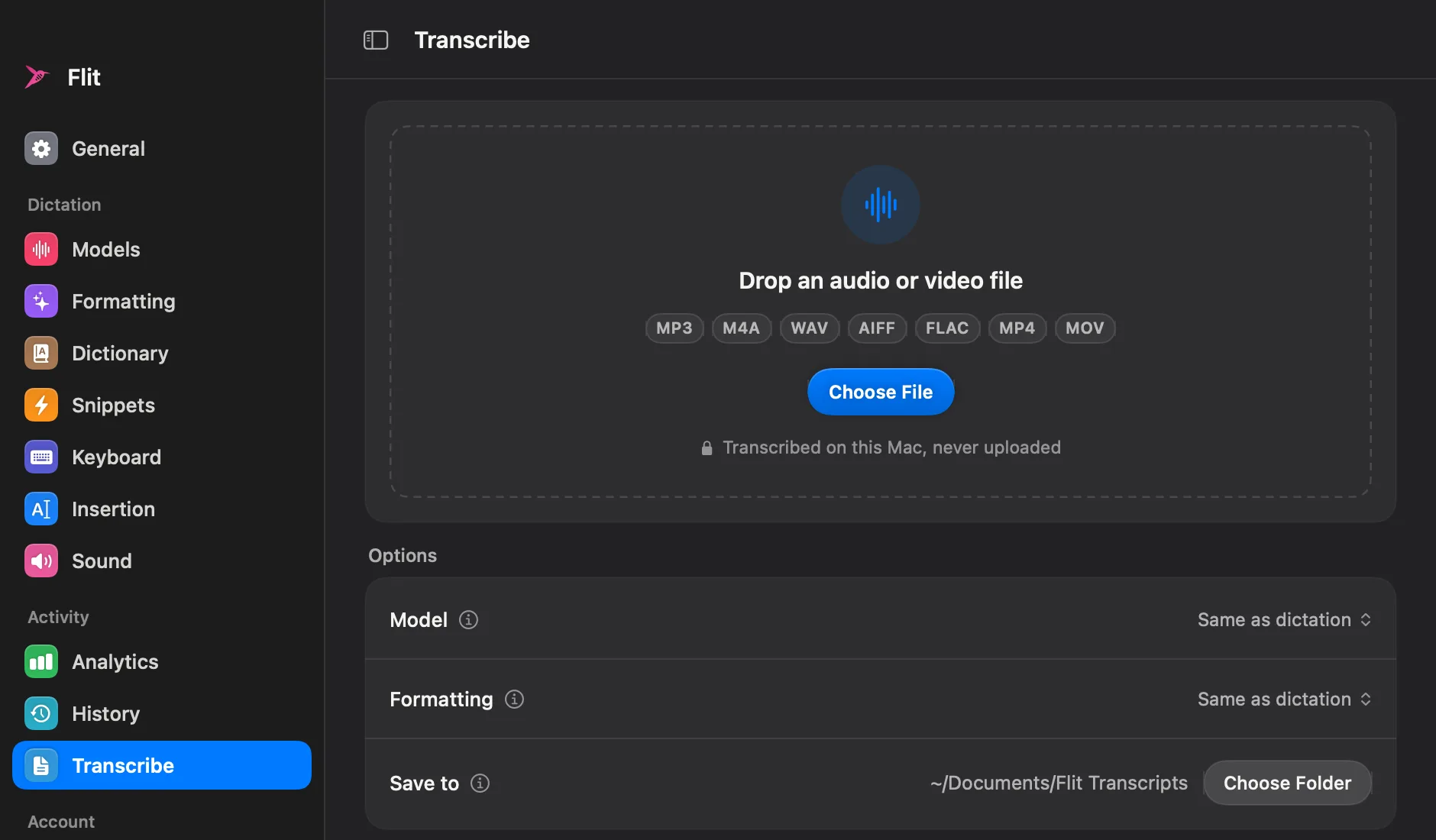The image size is (1436, 840).
Task: Click the AIFF format badge
Action: (877, 328)
